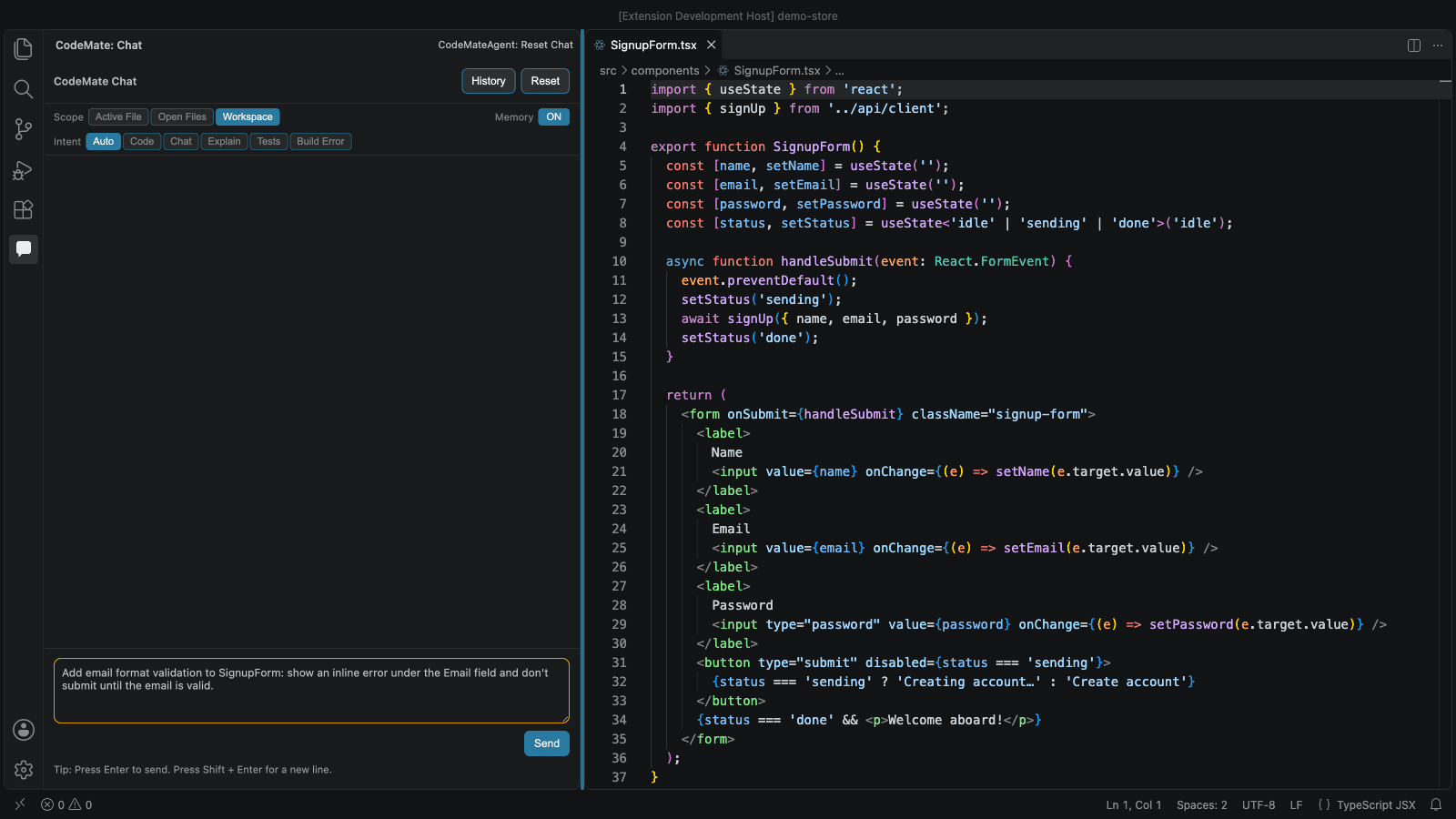Change the LF end-of-line sequence
Viewport: 1456px width, 819px height.
[1297, 804]
